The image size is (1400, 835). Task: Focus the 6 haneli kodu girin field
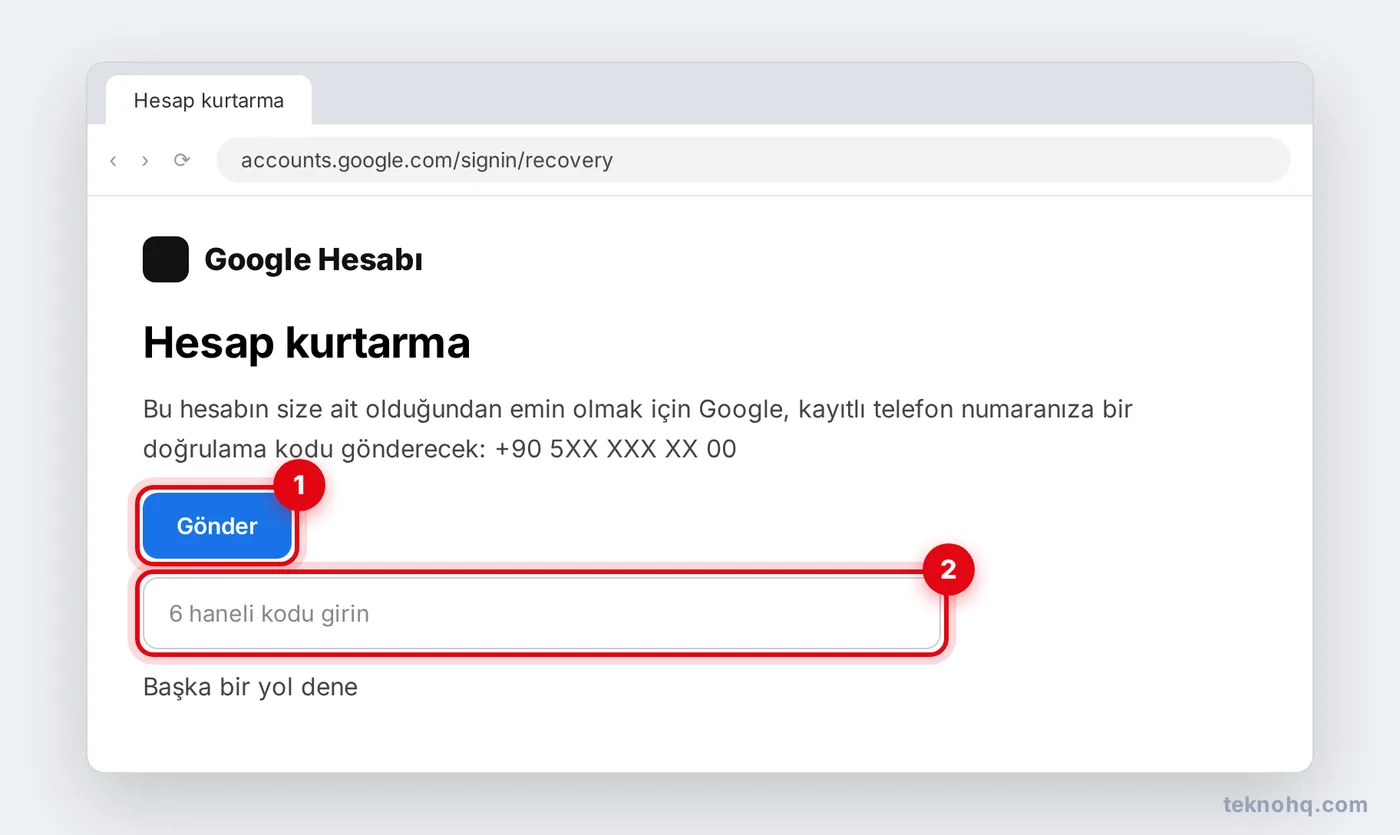[542, 613]
